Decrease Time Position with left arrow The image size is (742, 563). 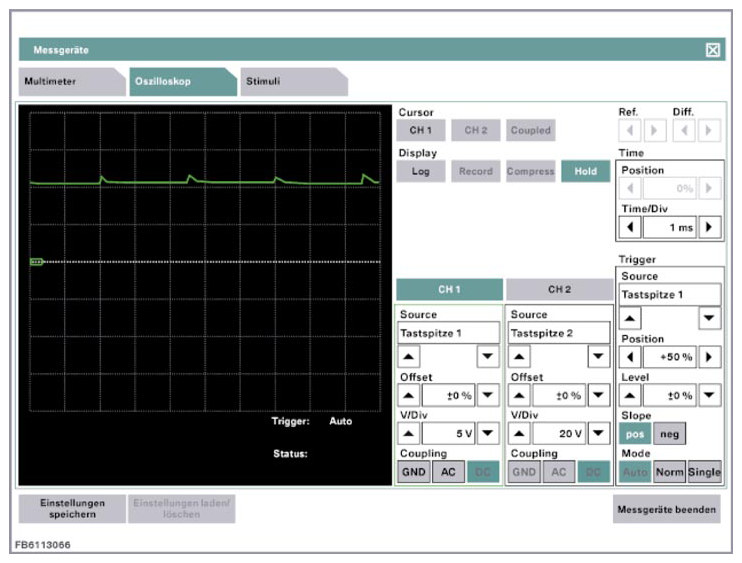[630, 188]
